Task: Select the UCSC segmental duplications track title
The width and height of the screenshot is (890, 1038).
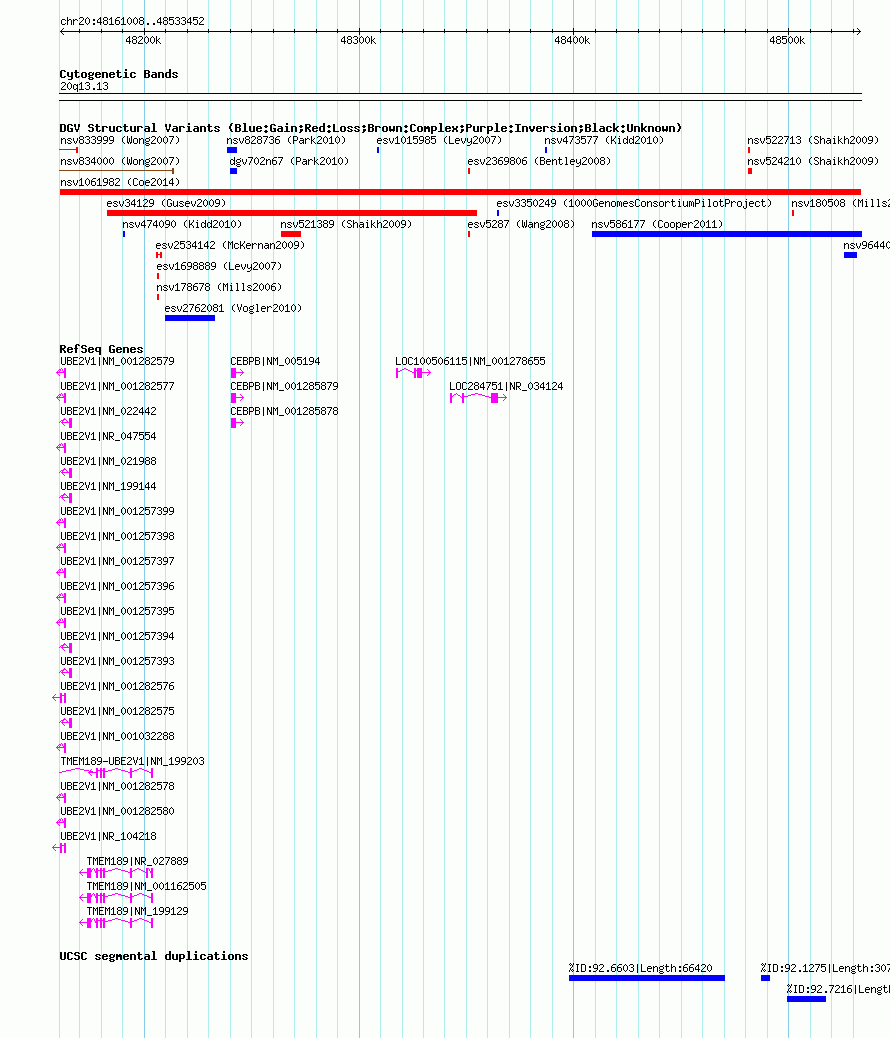Action: 154,956
